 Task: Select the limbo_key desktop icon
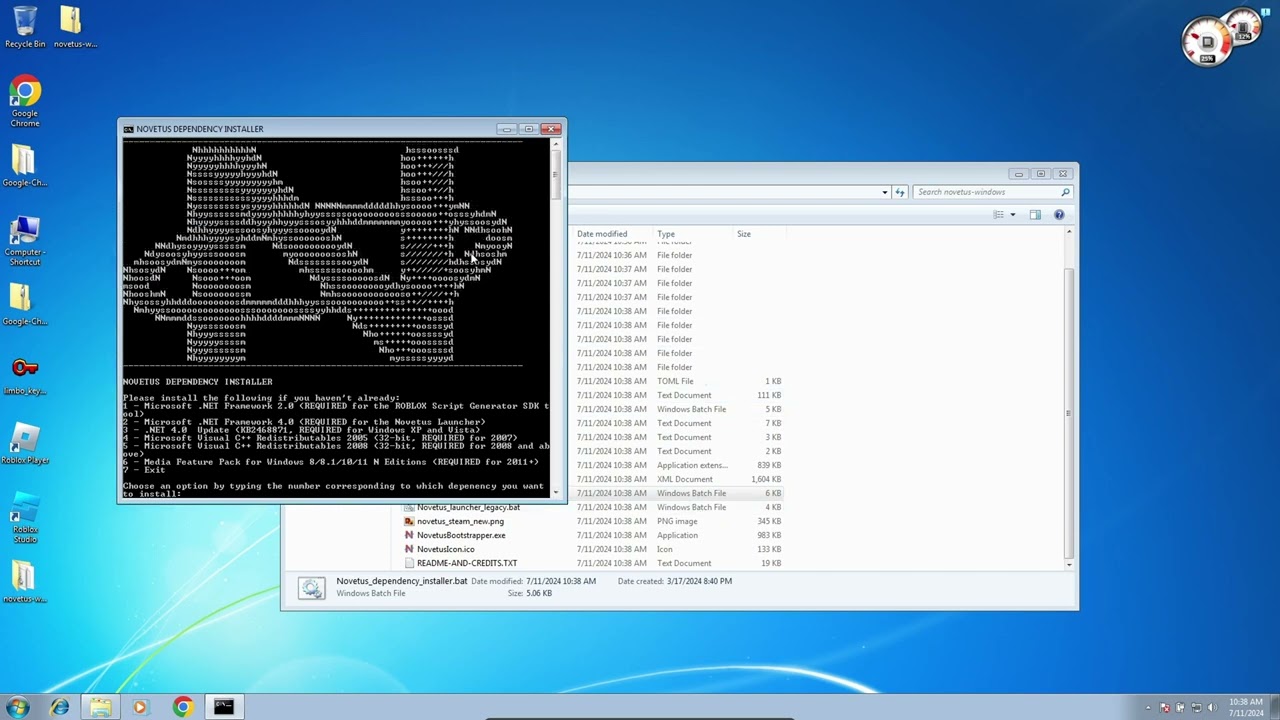pos(25,377)
